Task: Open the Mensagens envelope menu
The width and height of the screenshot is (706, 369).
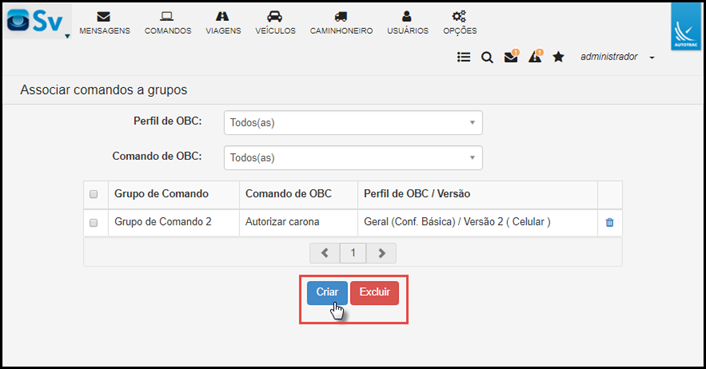Action: pos(104,23)
